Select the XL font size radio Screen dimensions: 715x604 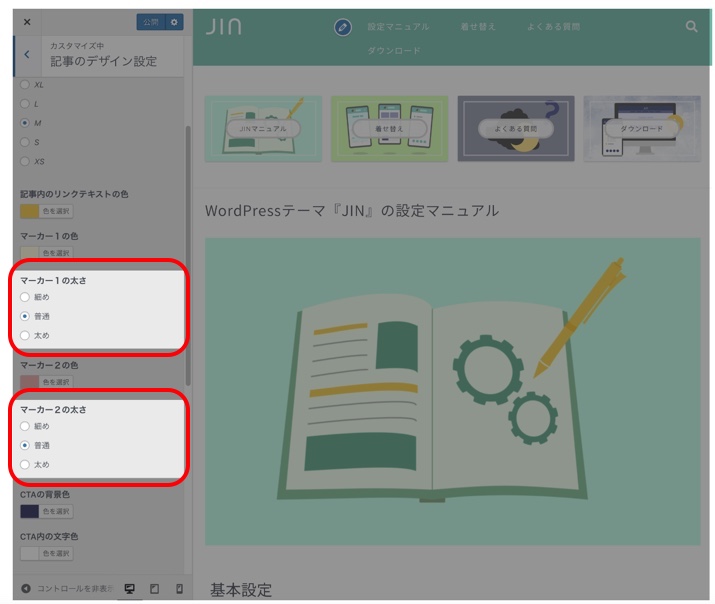pos(25,84)
